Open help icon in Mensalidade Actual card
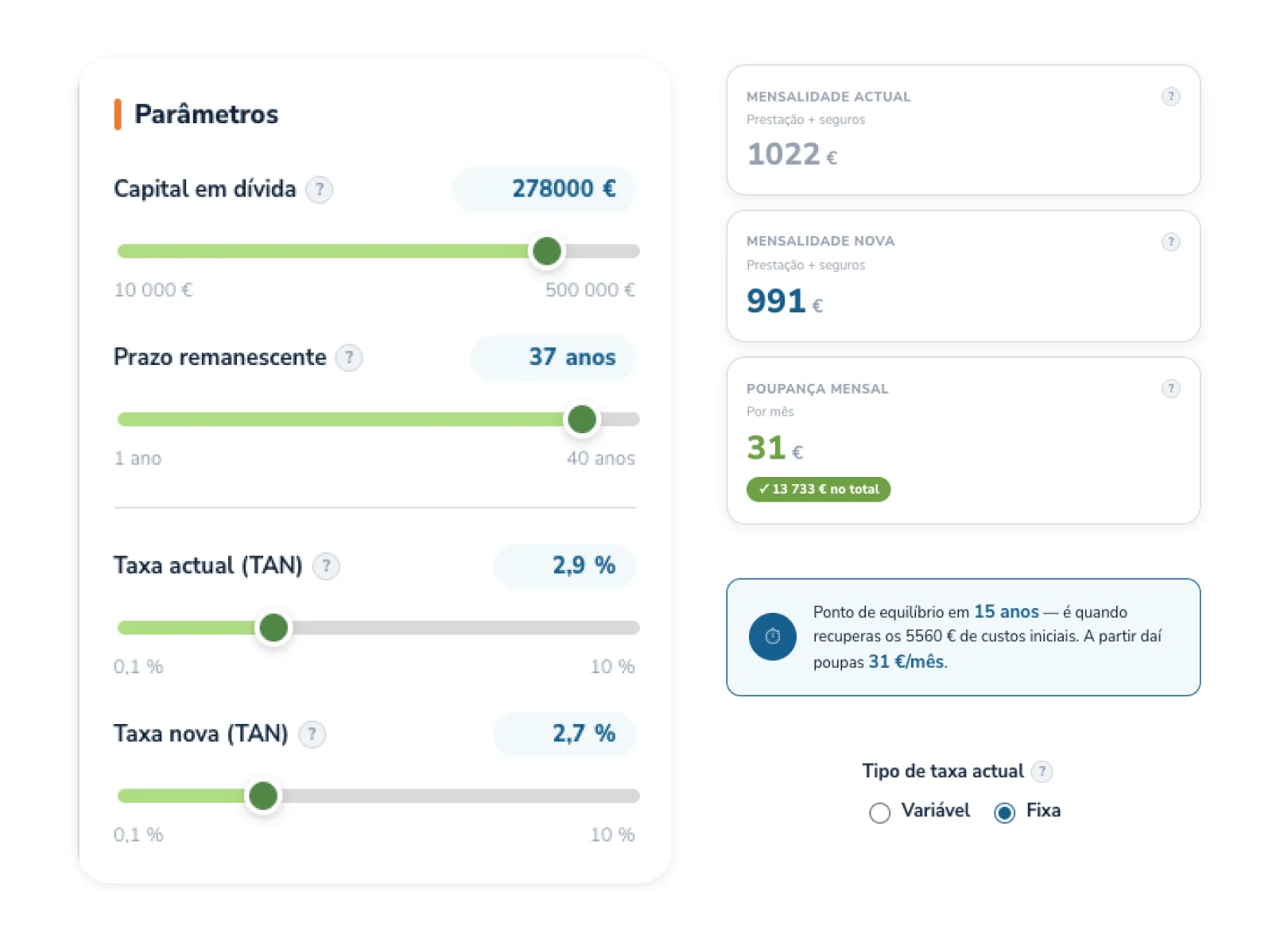1288x930 pixels. click(x=1170, y=96)
